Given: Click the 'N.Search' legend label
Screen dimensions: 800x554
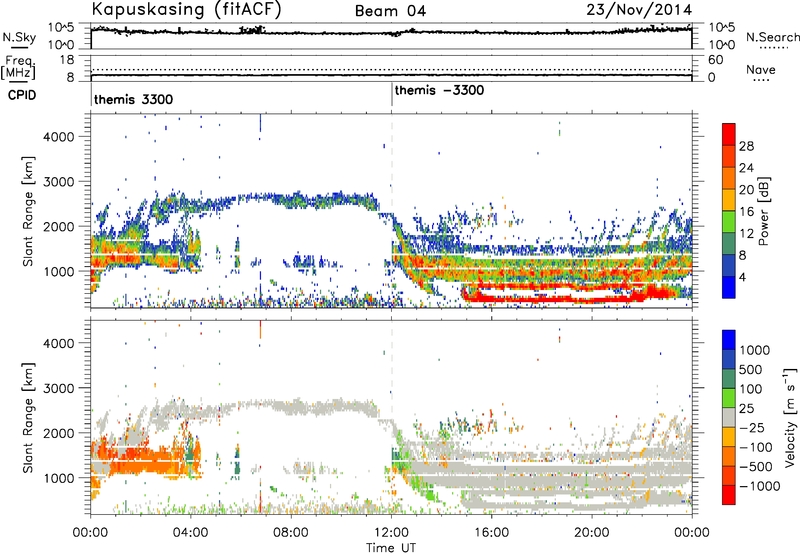Looking at the screenshot, I should pos(773,37).
